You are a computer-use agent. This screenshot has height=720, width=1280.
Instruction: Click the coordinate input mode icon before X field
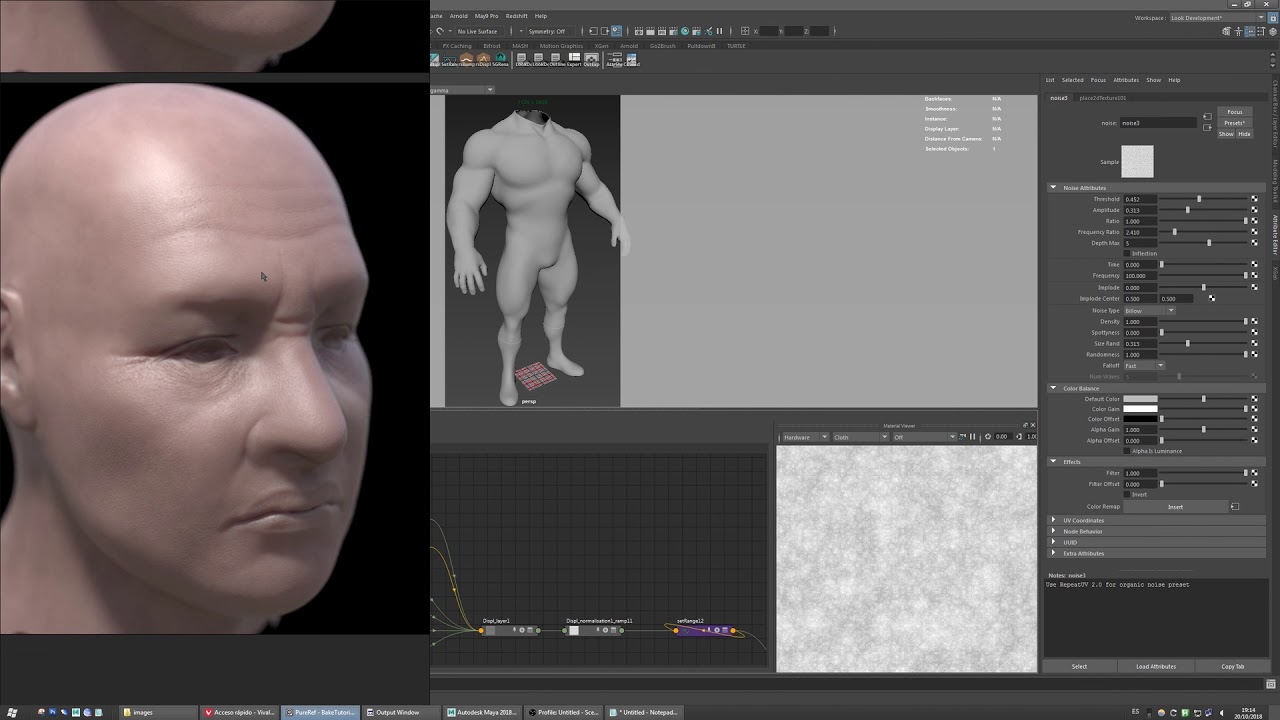point(745,31)
